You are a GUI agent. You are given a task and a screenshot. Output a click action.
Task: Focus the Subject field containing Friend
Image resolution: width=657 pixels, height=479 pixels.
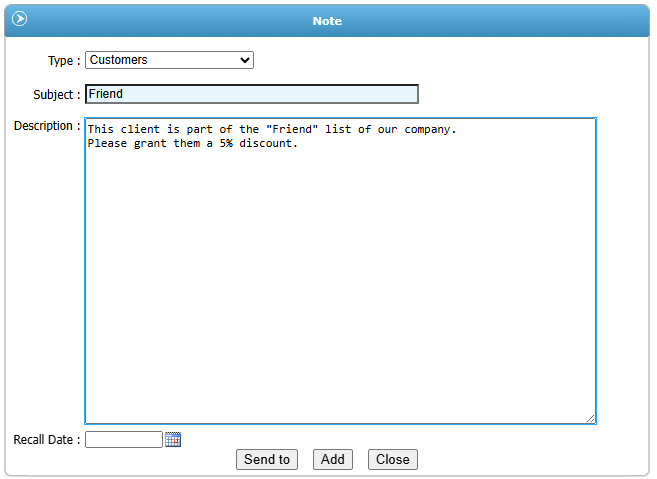point(251,94)
